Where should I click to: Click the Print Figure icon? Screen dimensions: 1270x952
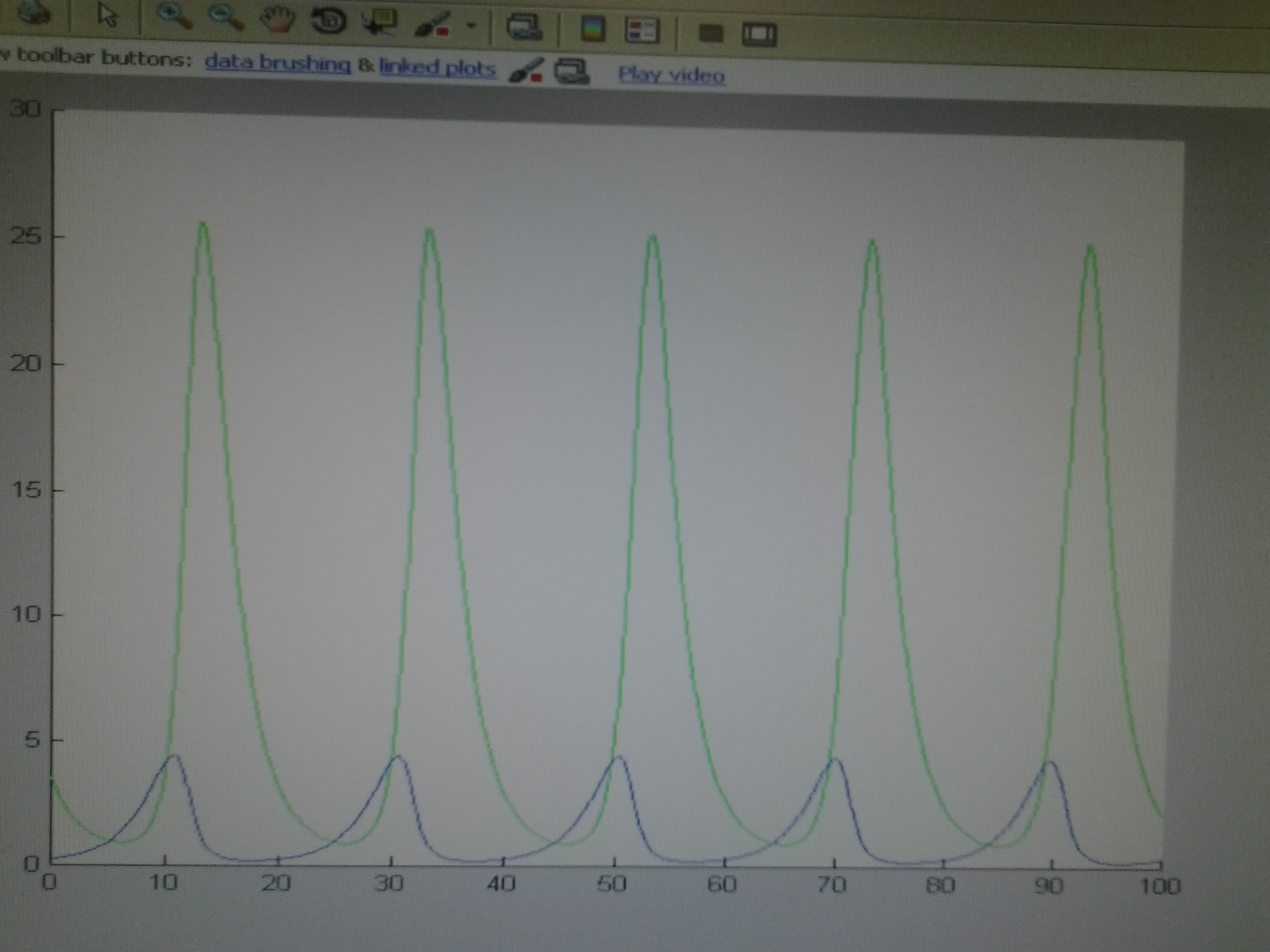coord(32,12)
